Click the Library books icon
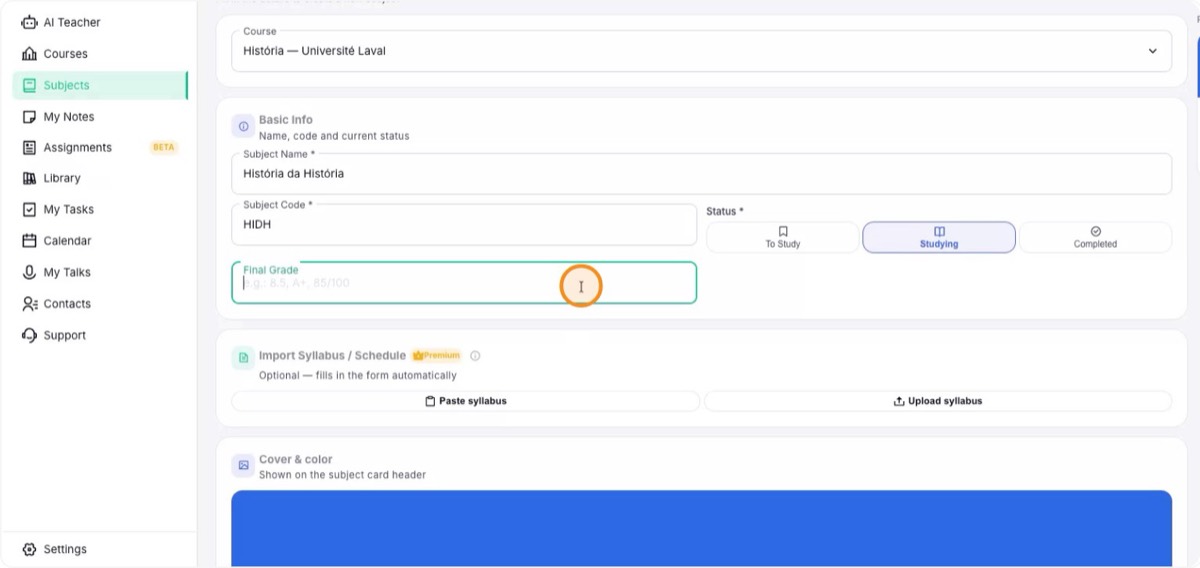 click(29, 178)
